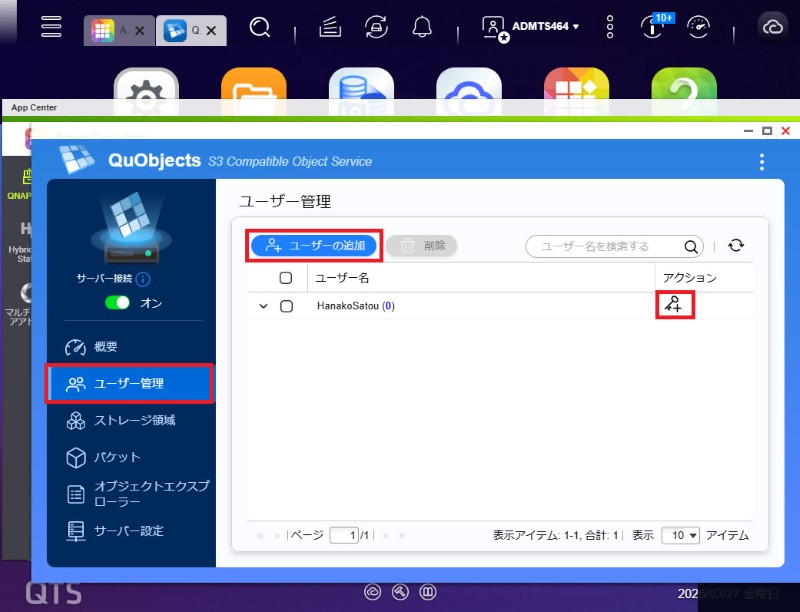Go to 概要 overview in the sidebar
Image resolution: width=800 pixels, height=612 pixels.
point(105,347)
